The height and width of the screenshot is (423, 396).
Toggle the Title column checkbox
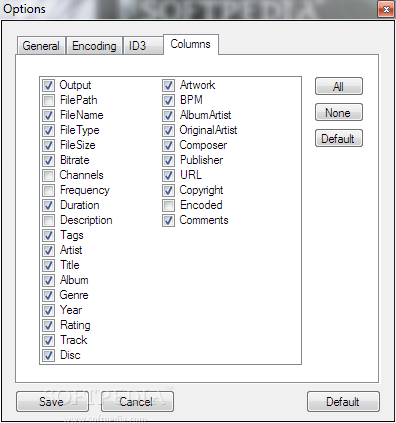pos(48,265)
